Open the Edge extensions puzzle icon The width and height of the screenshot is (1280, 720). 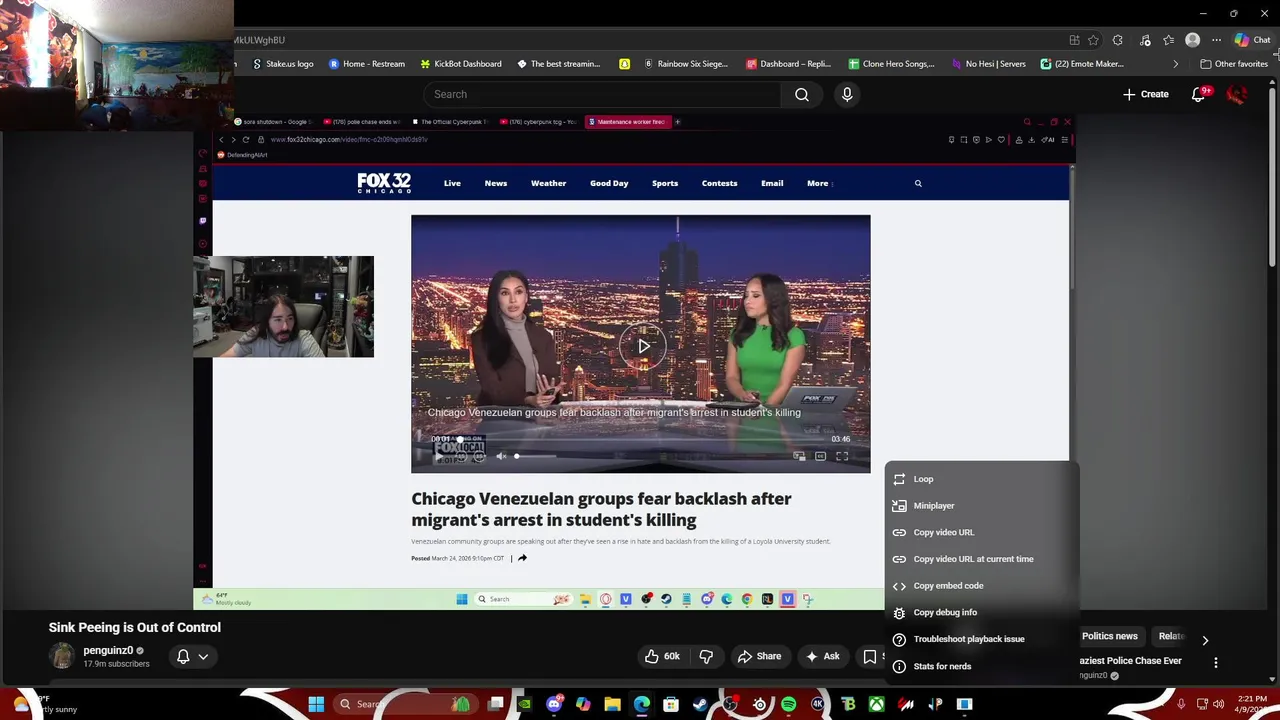[1118, 40]
